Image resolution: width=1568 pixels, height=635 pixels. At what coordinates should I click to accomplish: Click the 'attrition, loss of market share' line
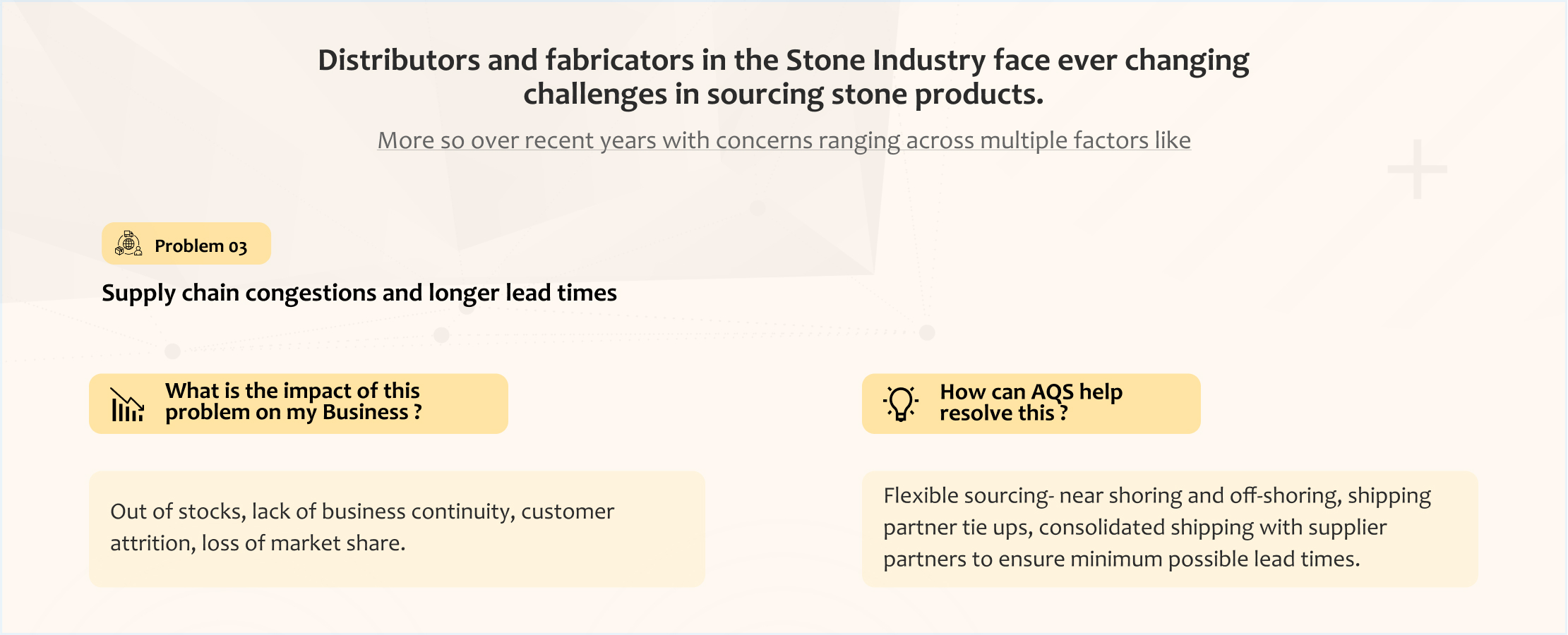click(258, 543)
